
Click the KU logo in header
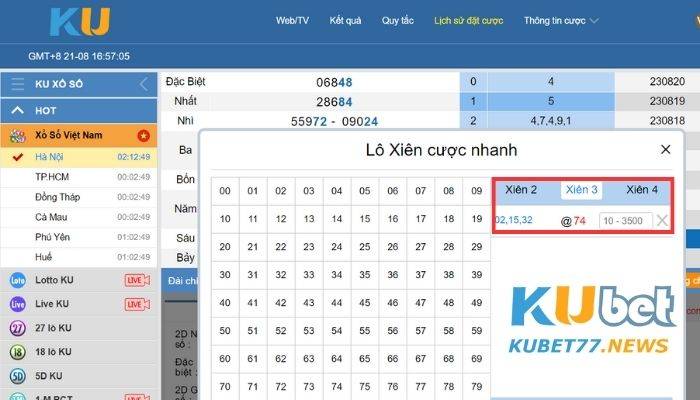click(x=79, y=22)
